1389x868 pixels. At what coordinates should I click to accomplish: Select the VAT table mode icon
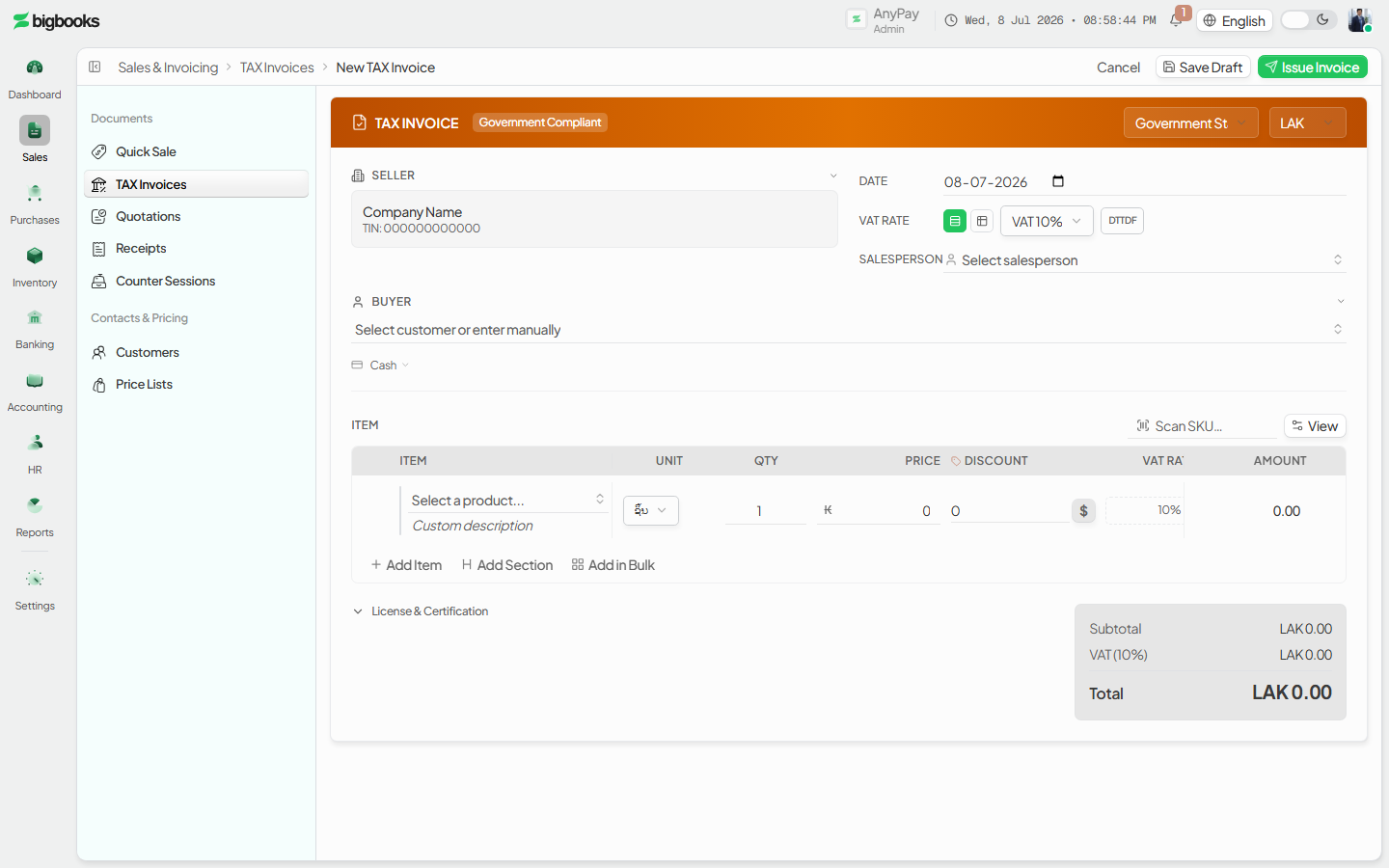click(x=982, y=221)
